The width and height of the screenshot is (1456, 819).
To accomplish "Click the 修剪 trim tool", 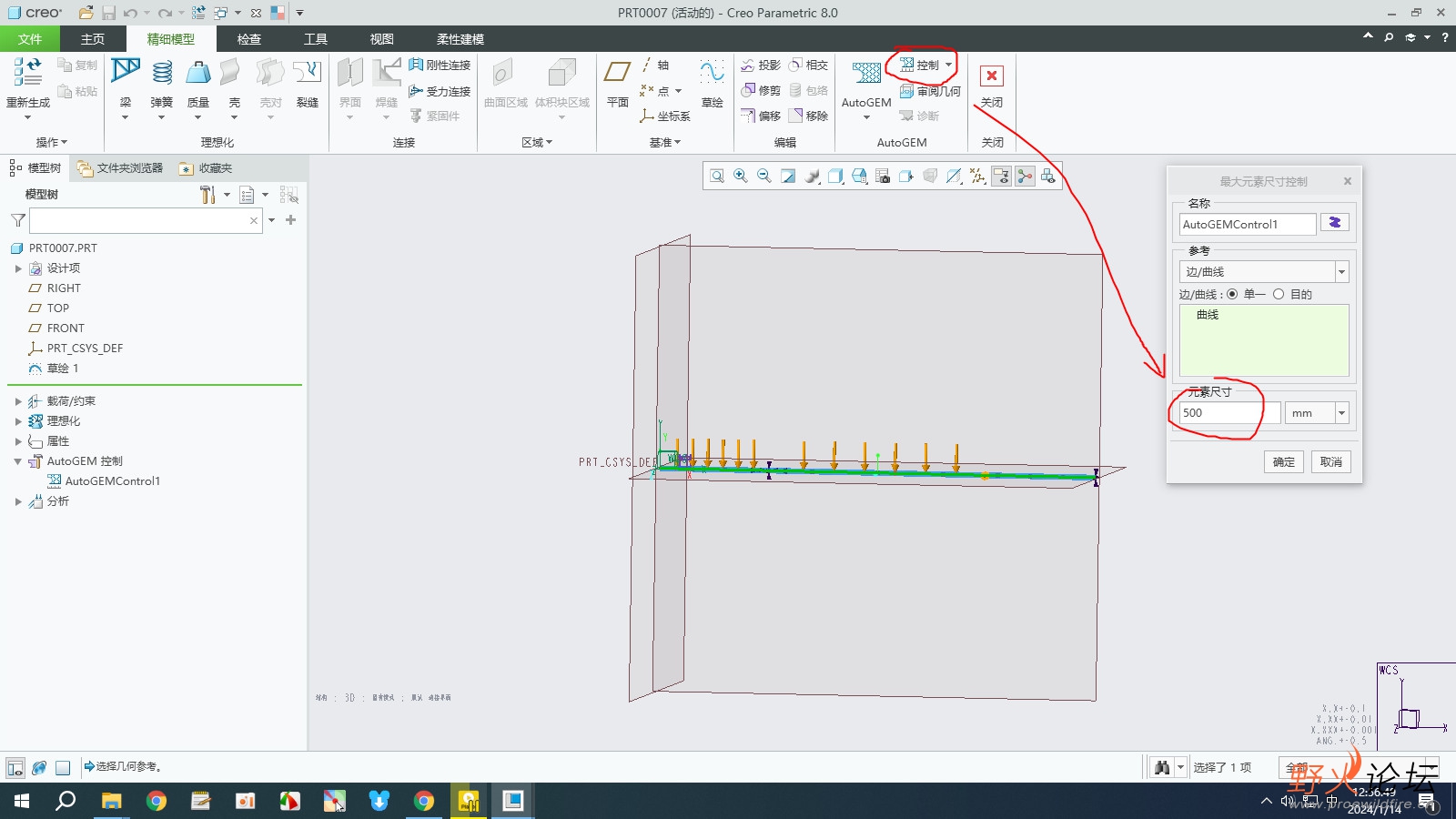I will pyautogui.click(x=761, y=90).
